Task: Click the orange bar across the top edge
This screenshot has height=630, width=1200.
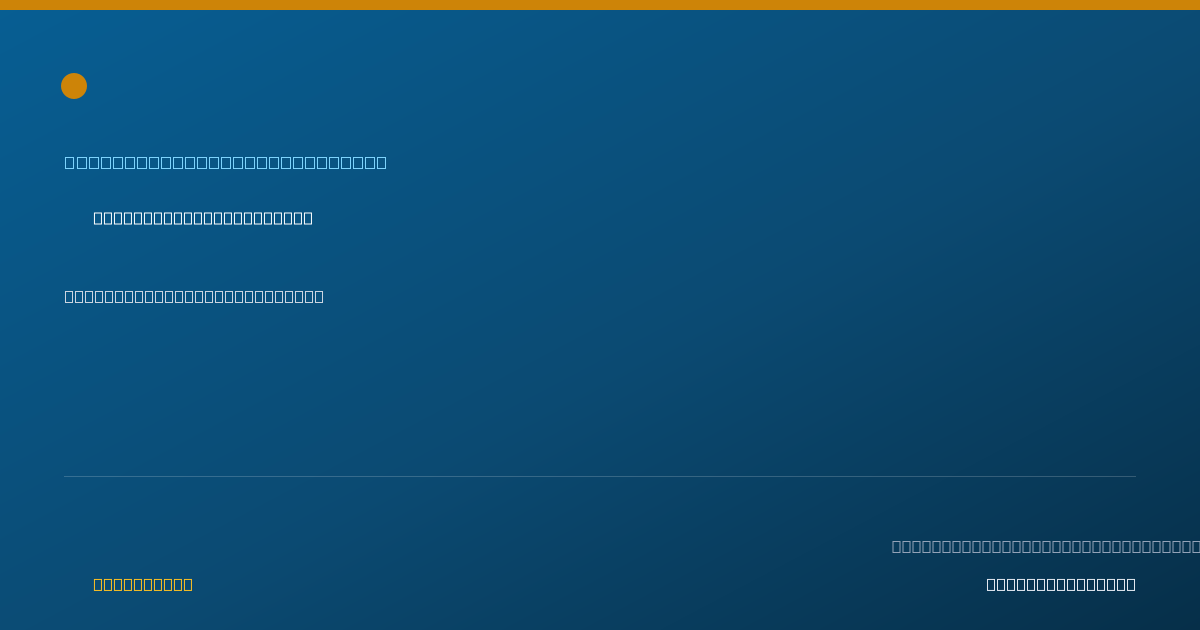Action: 600,5
